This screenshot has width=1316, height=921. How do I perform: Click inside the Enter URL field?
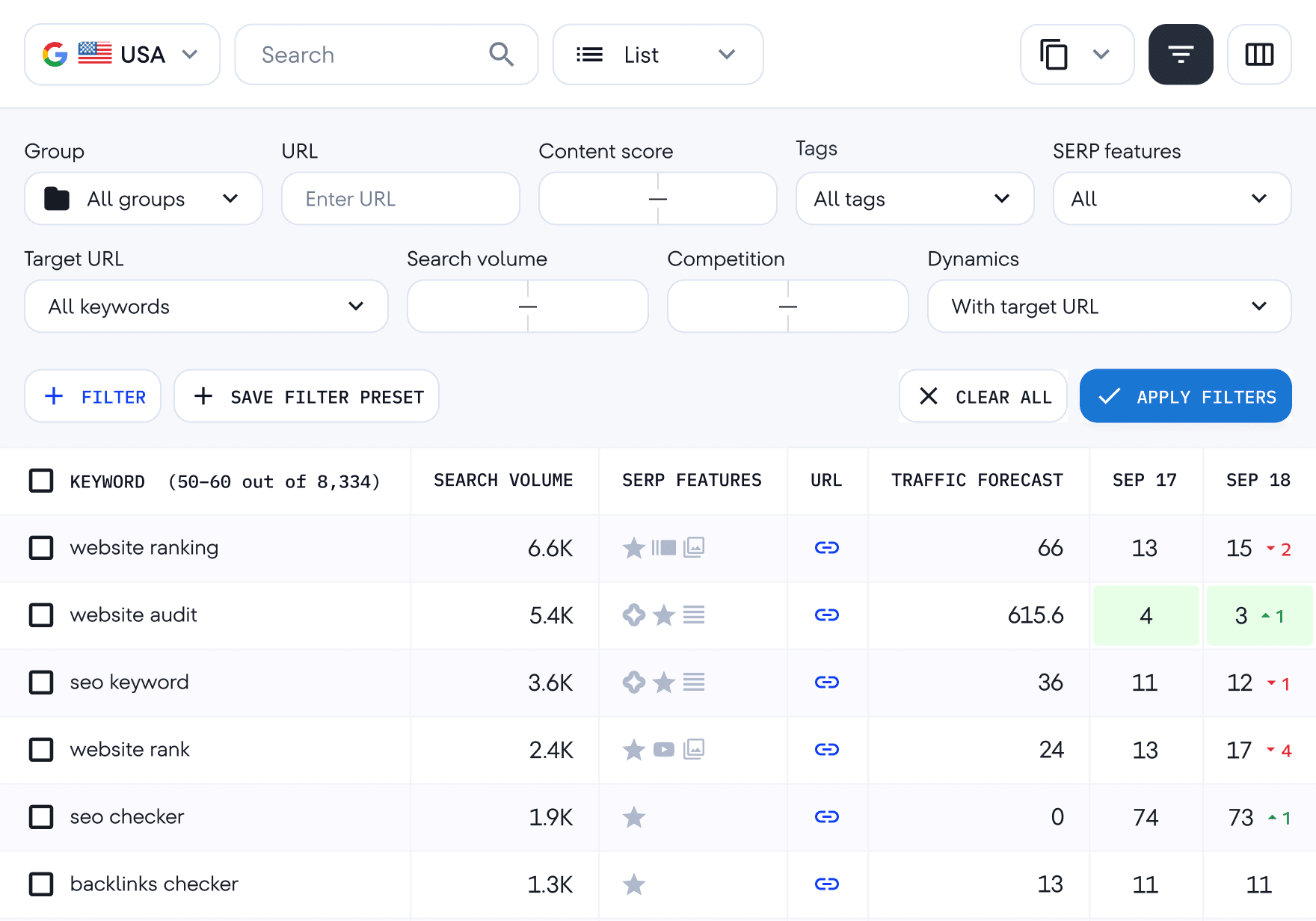coord(400,199)
